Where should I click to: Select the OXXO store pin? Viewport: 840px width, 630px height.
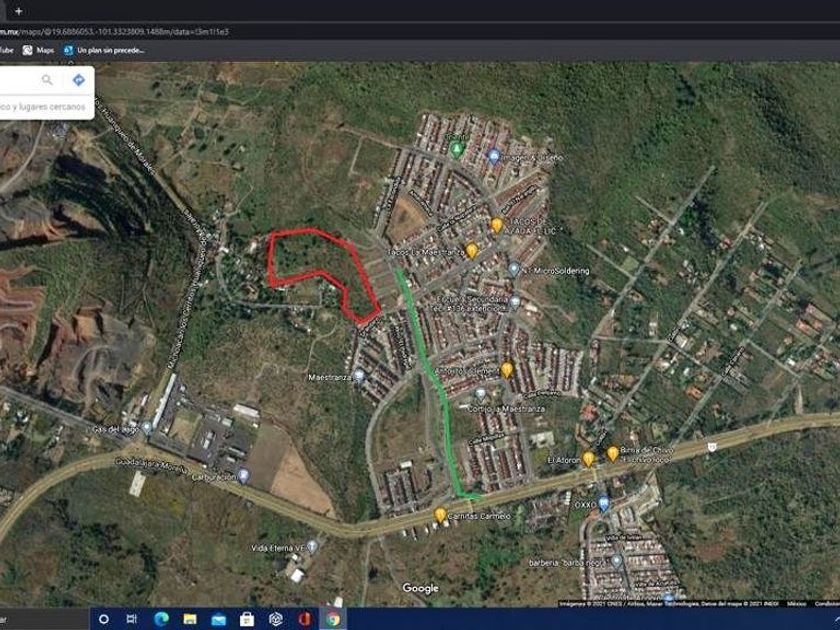pos(604,504)
